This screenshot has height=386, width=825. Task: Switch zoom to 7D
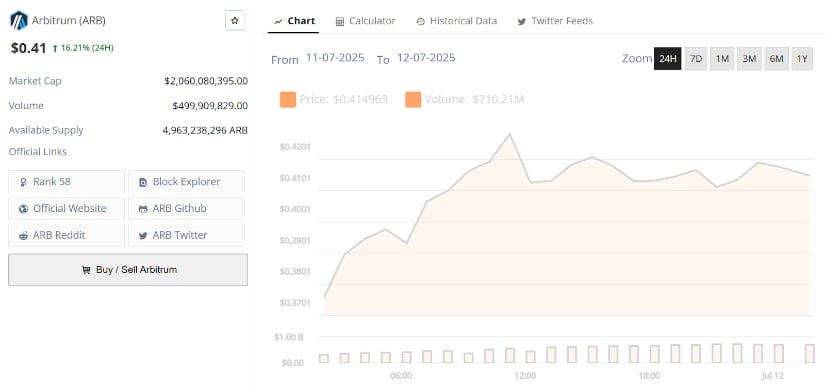(x=696, y=59)
